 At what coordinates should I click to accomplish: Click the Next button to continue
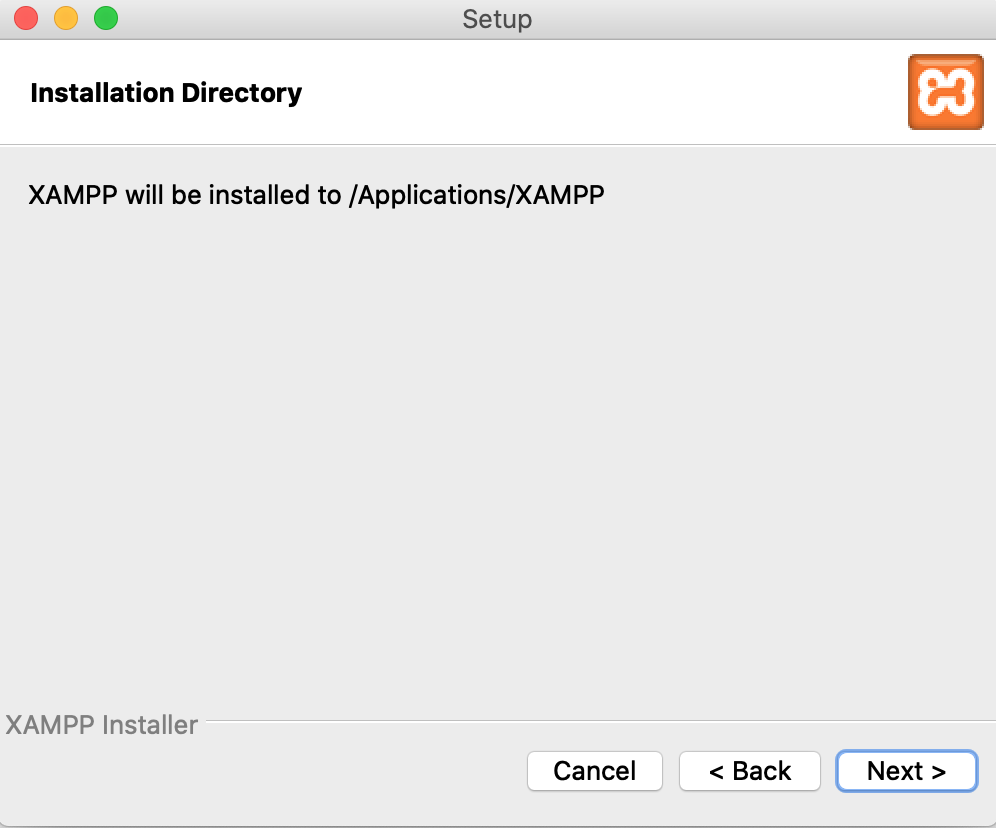(x=906, y=771)
